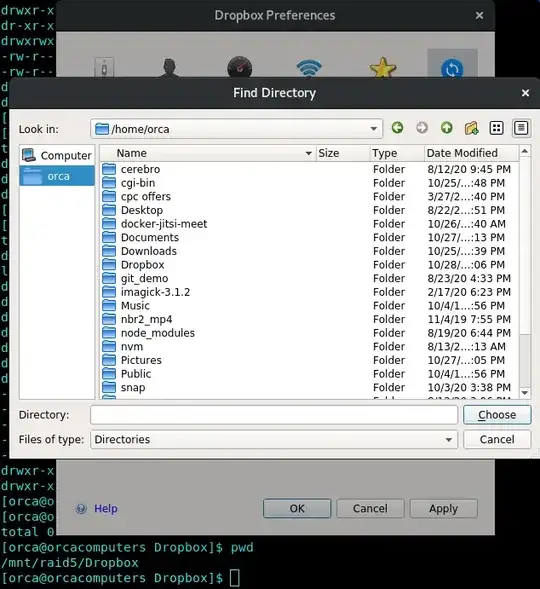Open the Help link in Dropbox Preferences
Screen dimensions: 540x589
click(x=106, y=509)
